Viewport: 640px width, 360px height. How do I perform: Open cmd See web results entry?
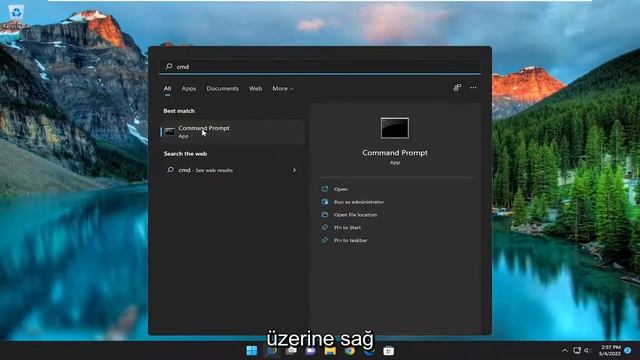[x=232, y=170]
